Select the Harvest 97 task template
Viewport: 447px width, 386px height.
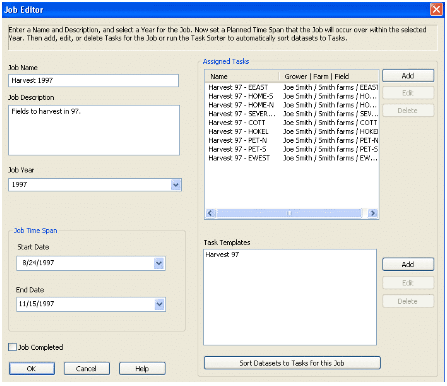pos(222,254)
